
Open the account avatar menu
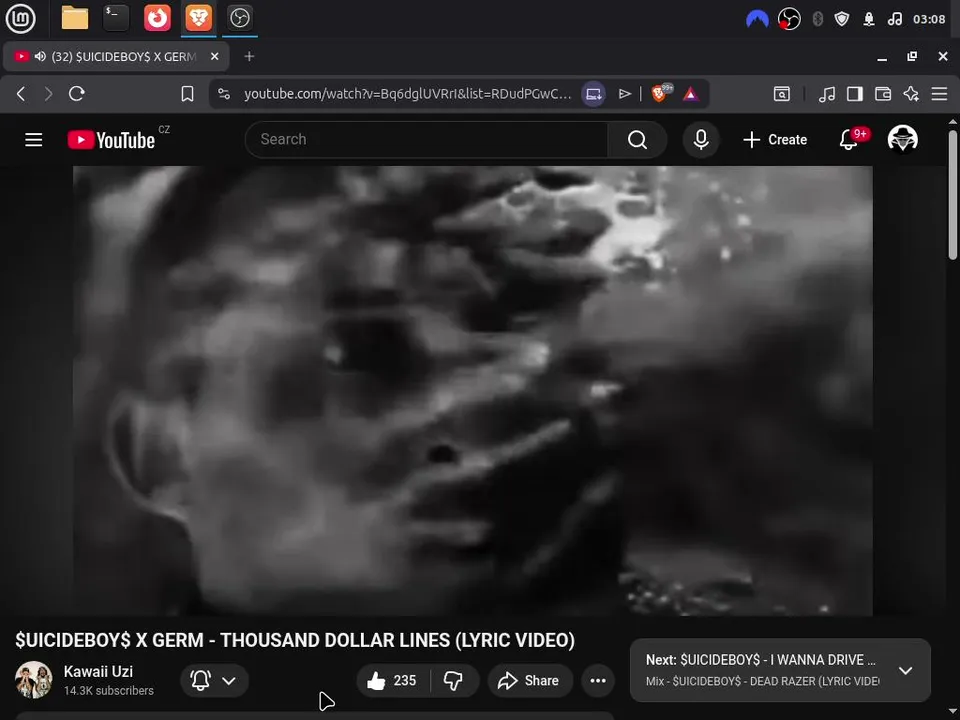[x=902, y=140]
